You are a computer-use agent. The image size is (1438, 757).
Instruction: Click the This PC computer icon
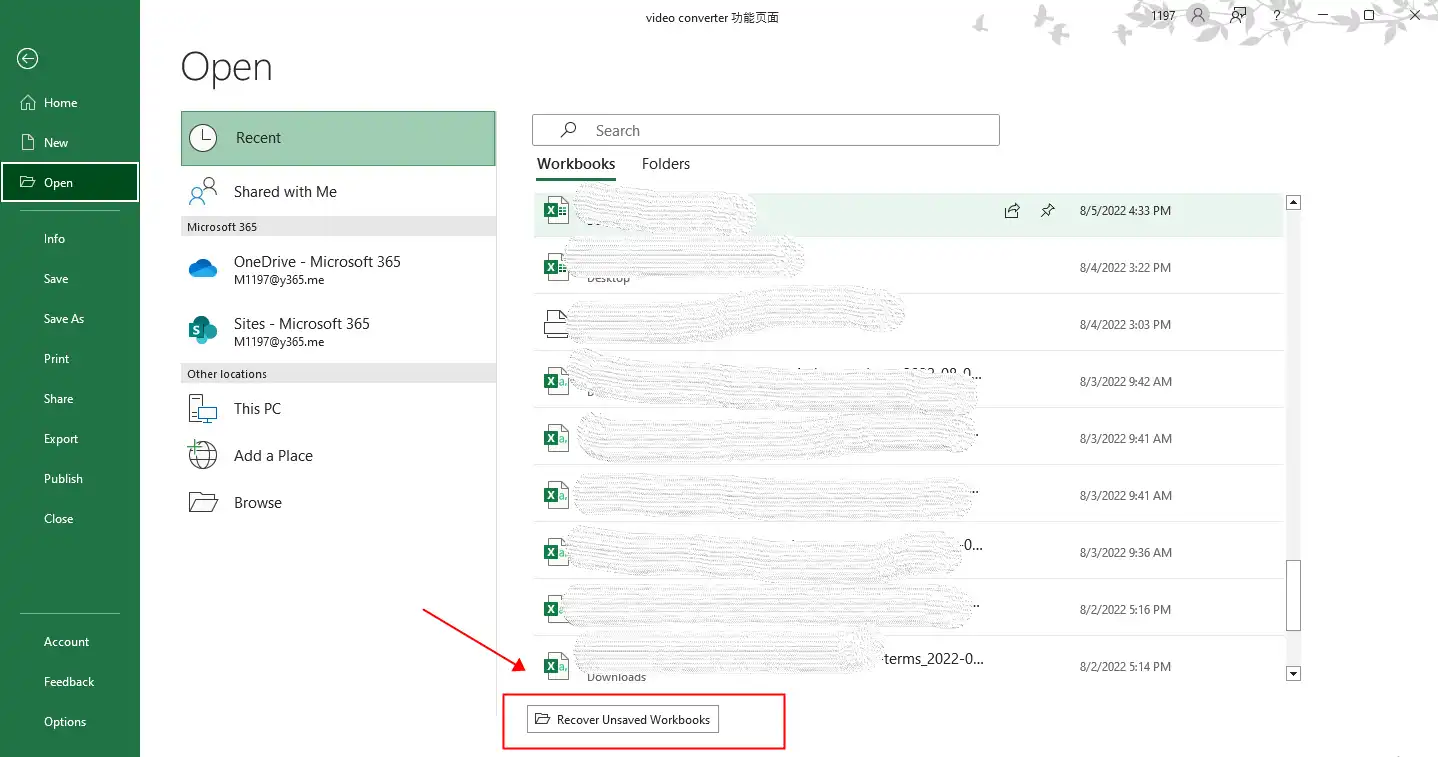tap(203, 409)
